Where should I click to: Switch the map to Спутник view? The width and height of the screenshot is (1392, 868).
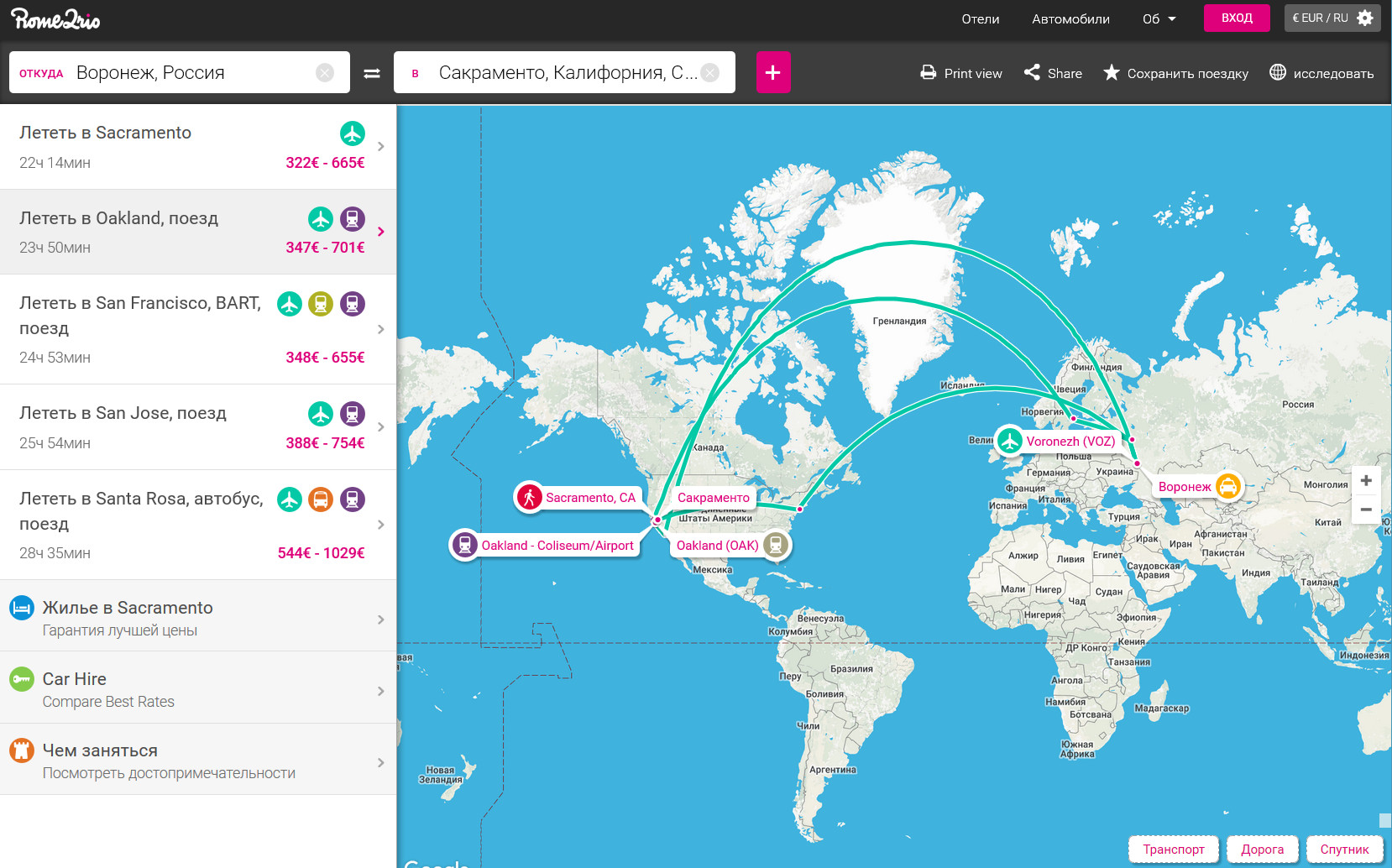point(1343,850)
